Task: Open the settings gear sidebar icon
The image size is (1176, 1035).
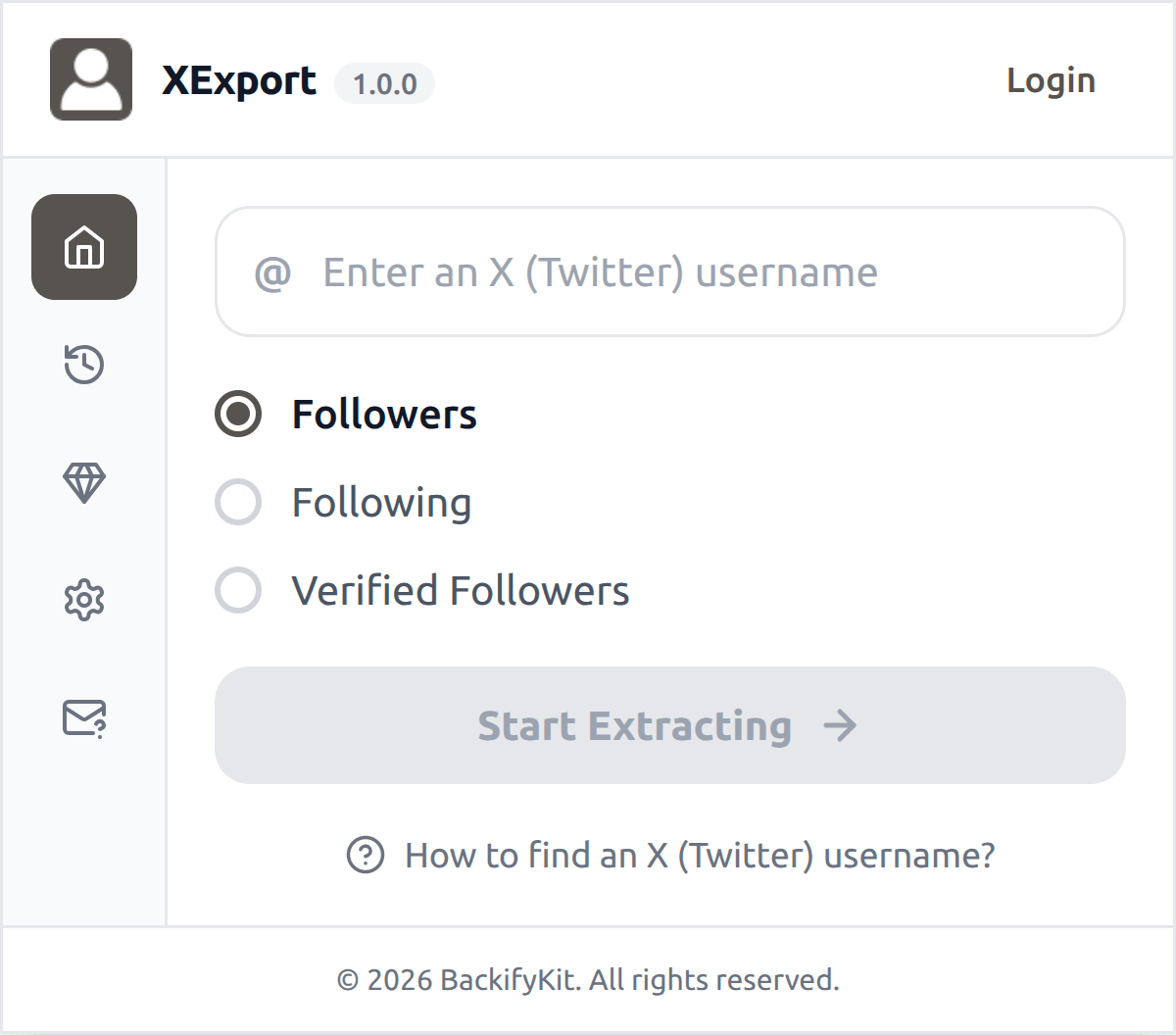Action: pos(84,600)
